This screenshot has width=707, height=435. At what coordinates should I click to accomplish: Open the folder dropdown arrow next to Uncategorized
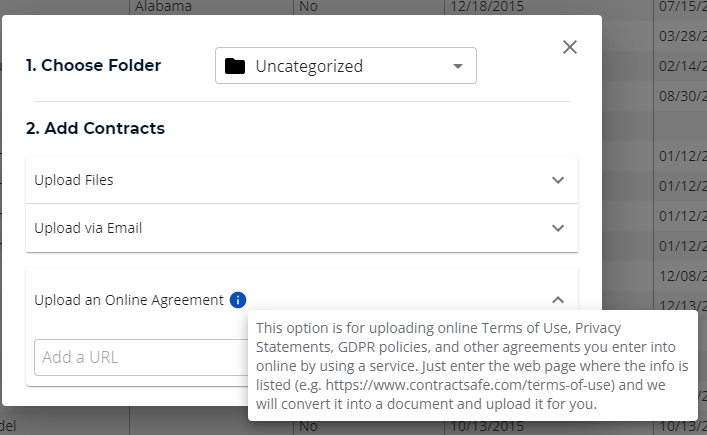click(x=458, y=66)
